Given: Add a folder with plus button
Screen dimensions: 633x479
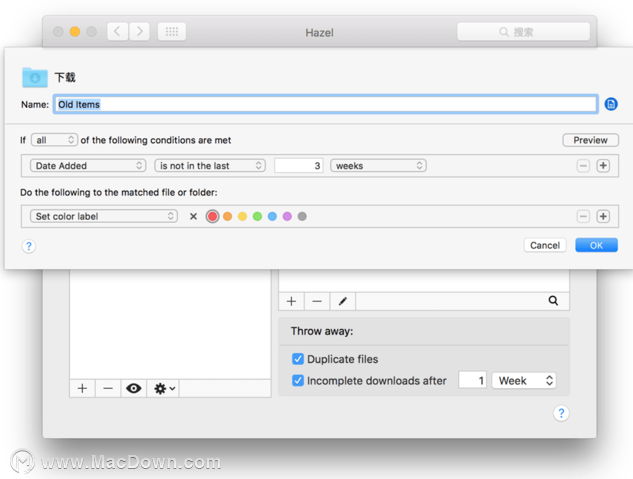Looking at the screenshot, I should click(82, 388).
